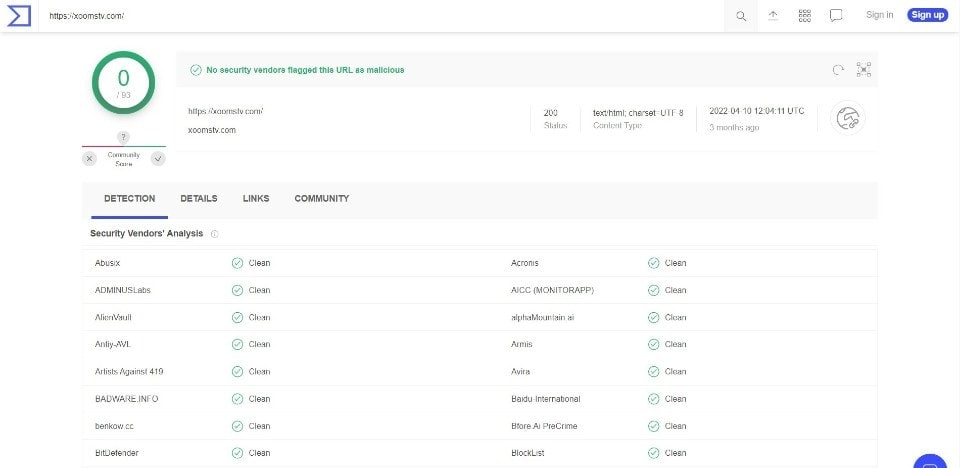Click info icon beside Security Vendors' Analysis
This screenshot has height=468, width=960.
coord(214,234)
